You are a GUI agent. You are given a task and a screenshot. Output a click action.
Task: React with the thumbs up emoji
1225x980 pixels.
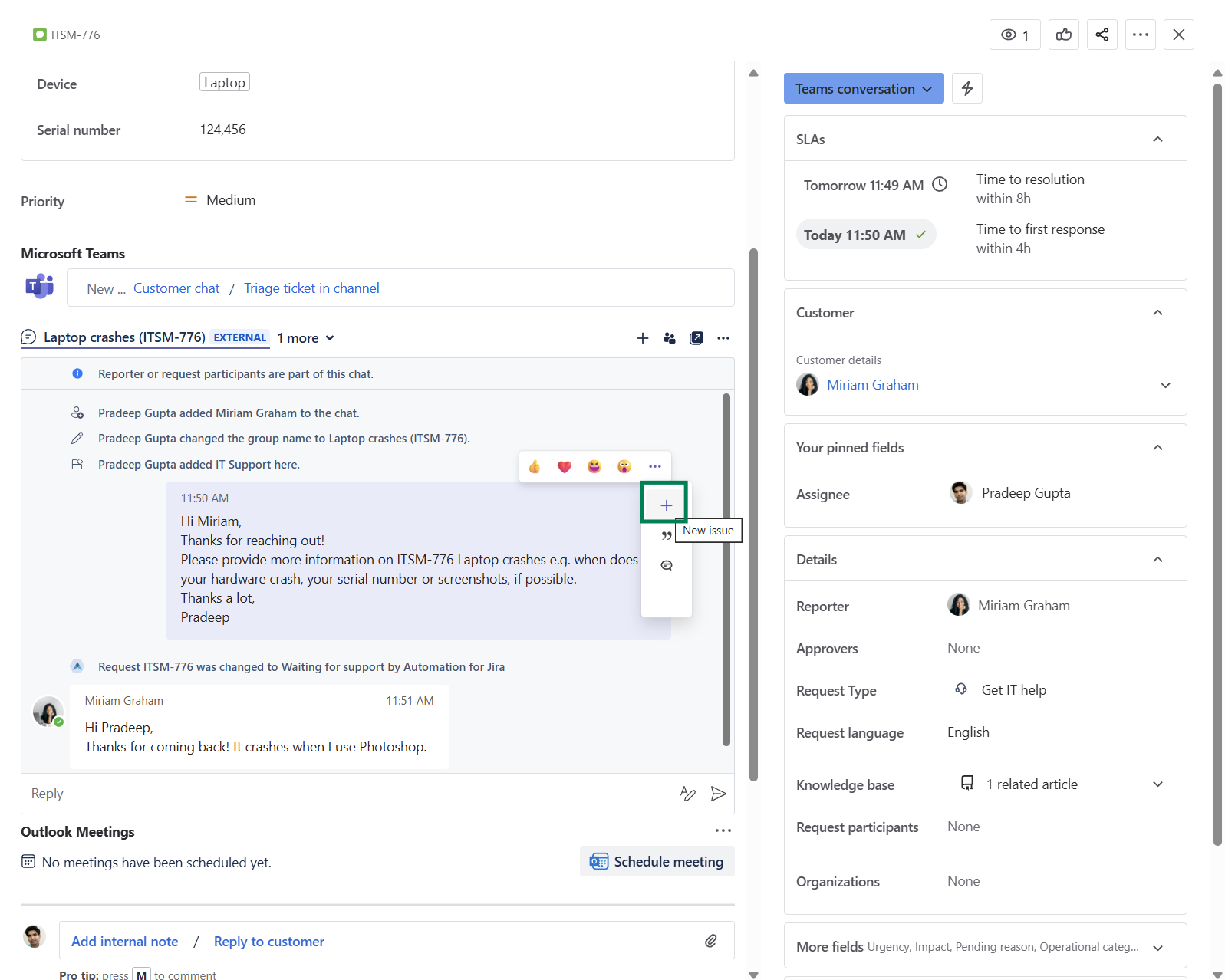pyautogui.click(x=535, y=467)
